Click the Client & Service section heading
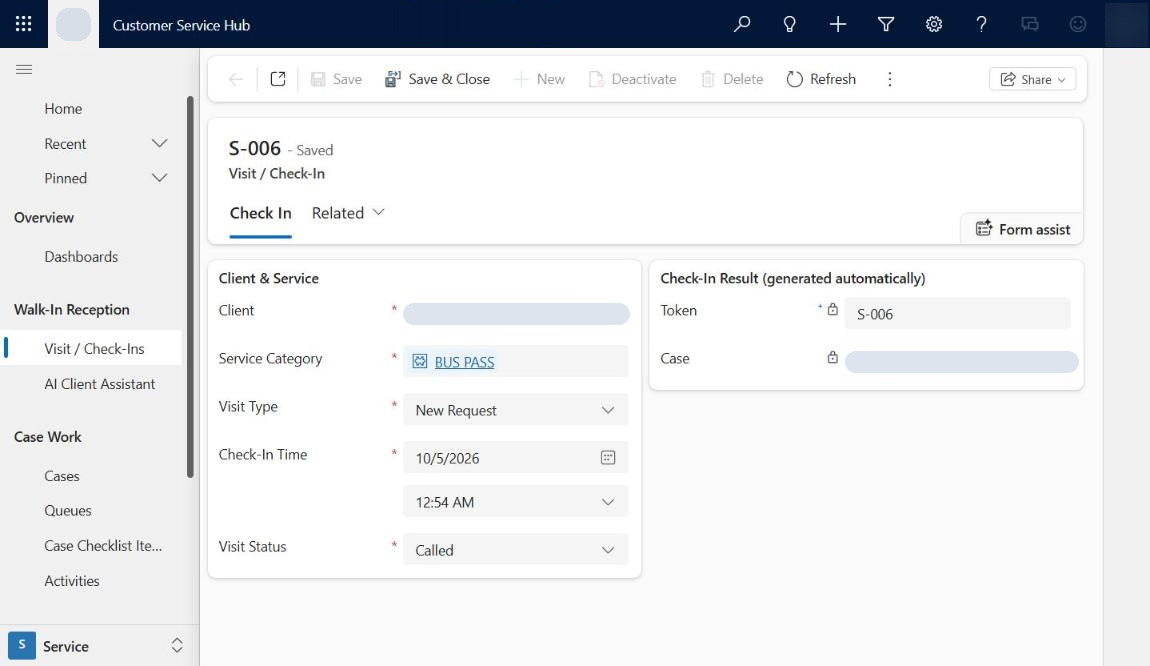This screenshot has width=1150, height=666. click(268, 279)
